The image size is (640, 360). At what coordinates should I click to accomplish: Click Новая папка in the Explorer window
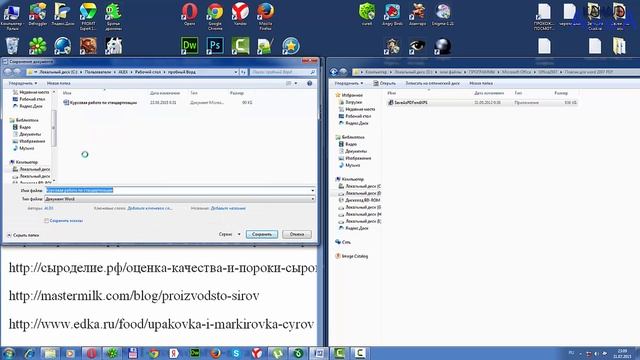481,83
